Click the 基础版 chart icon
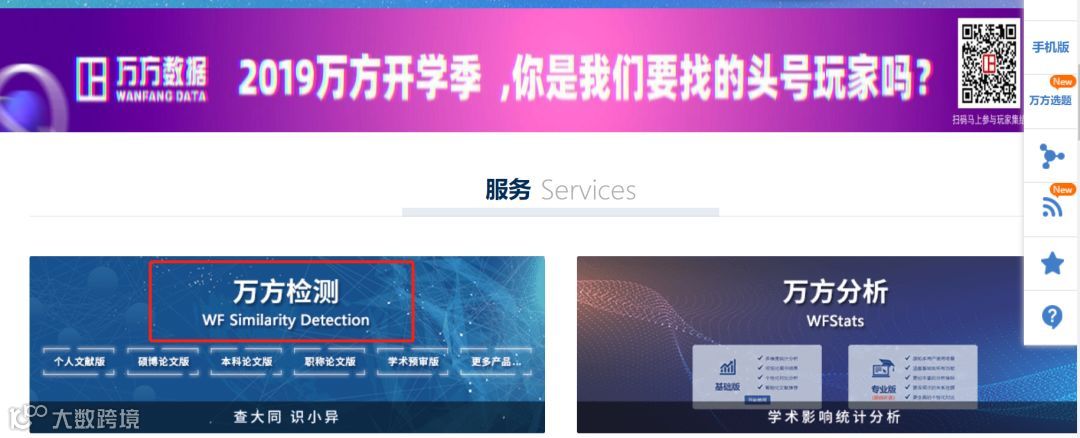Image resolution: width=1080 pixels, height=438 pixels. tap(727, 367)
